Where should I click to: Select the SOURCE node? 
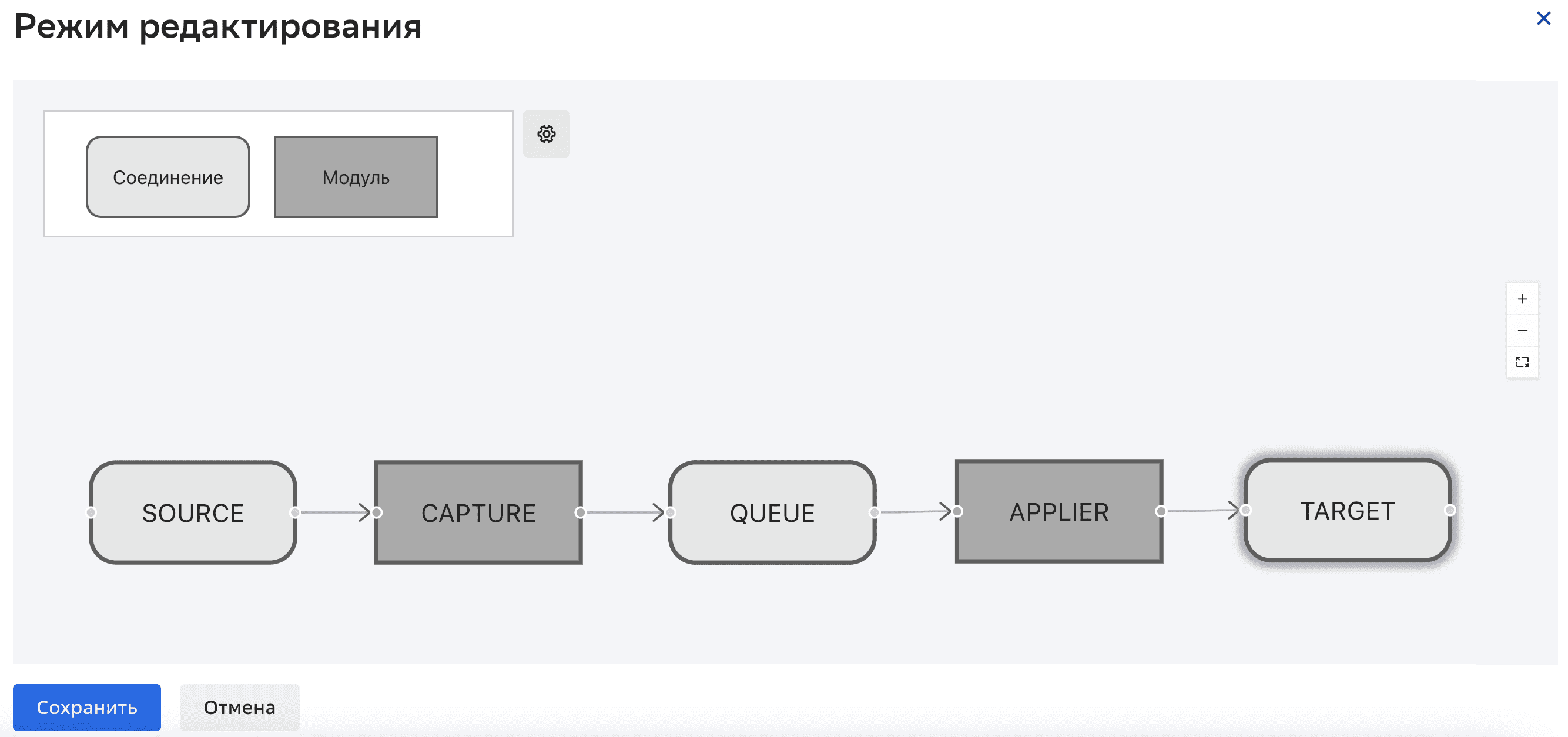pos(193,512)
